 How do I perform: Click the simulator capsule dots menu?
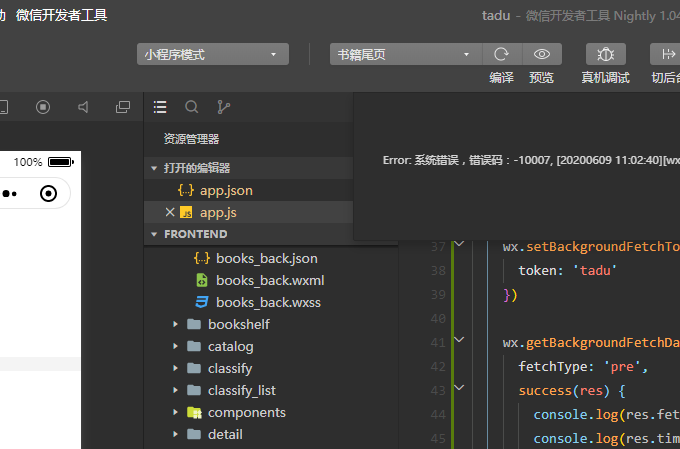click(10, 193)
